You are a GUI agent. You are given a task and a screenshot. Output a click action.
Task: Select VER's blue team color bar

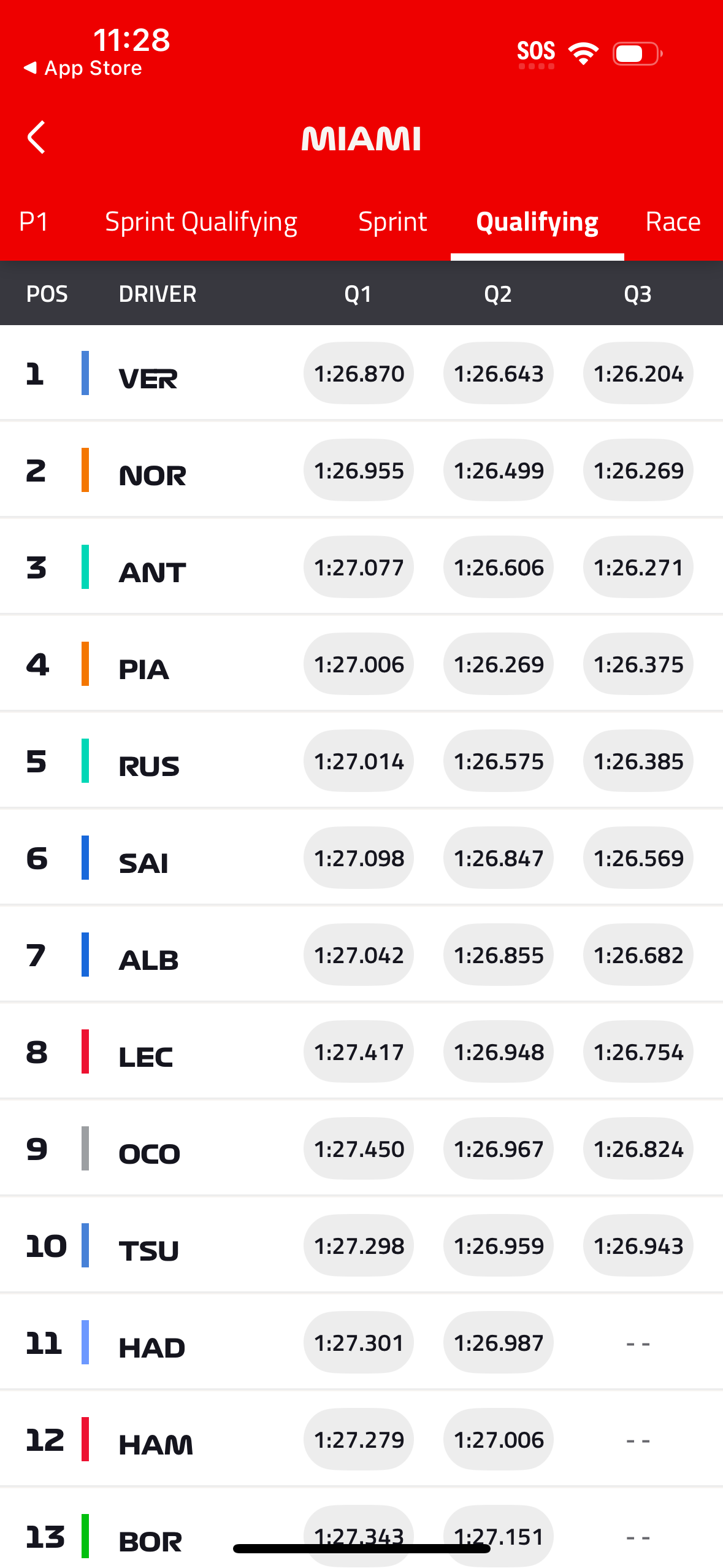(x=85, y=374)
